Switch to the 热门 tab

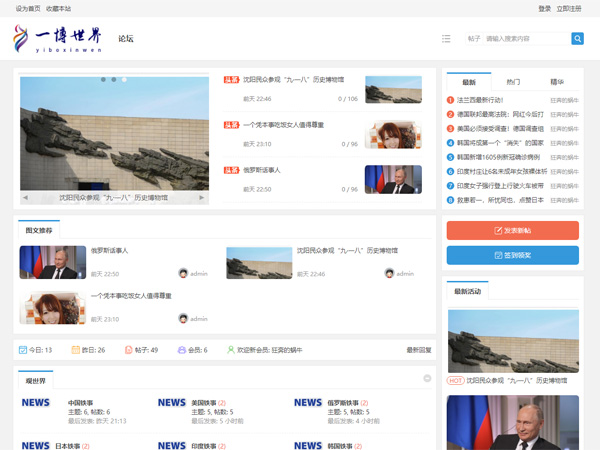[513, 82]
